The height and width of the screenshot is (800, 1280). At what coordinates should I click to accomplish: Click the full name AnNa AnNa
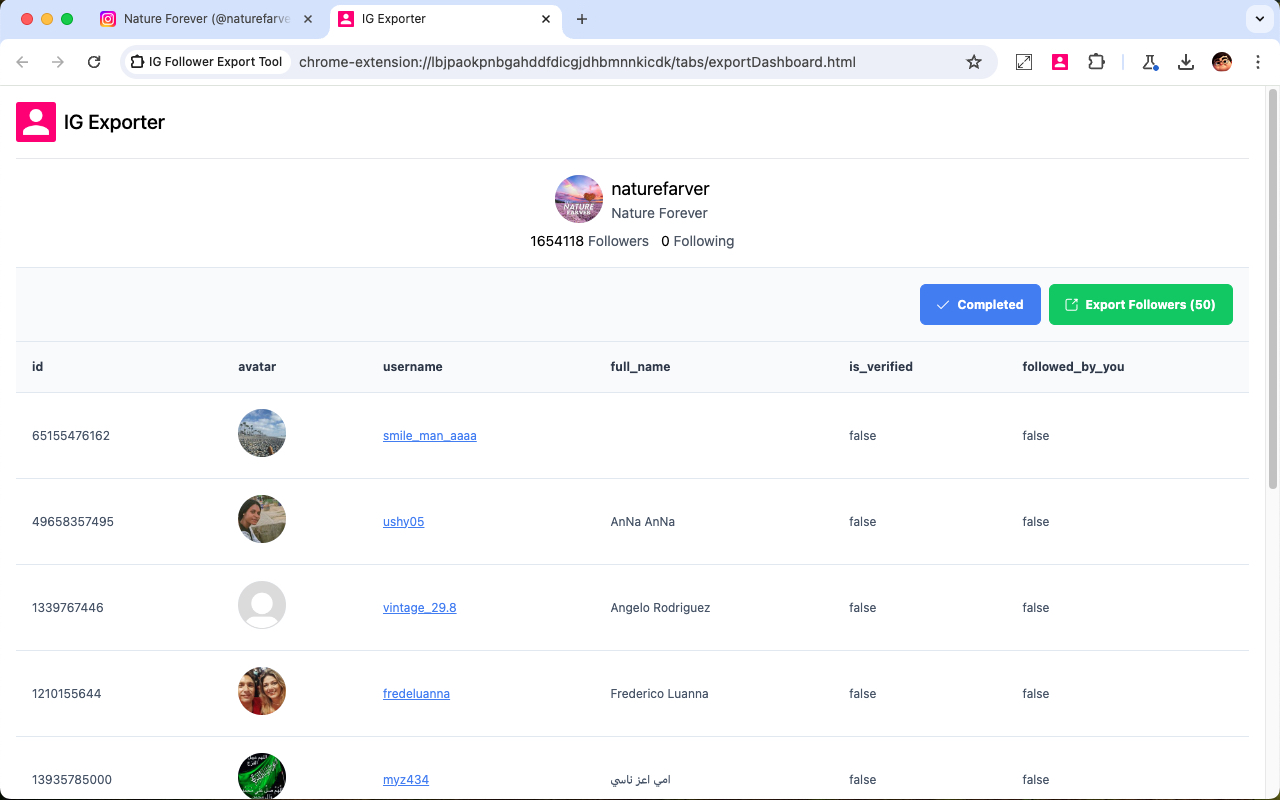pyautogui.click(x=643, y=522)
